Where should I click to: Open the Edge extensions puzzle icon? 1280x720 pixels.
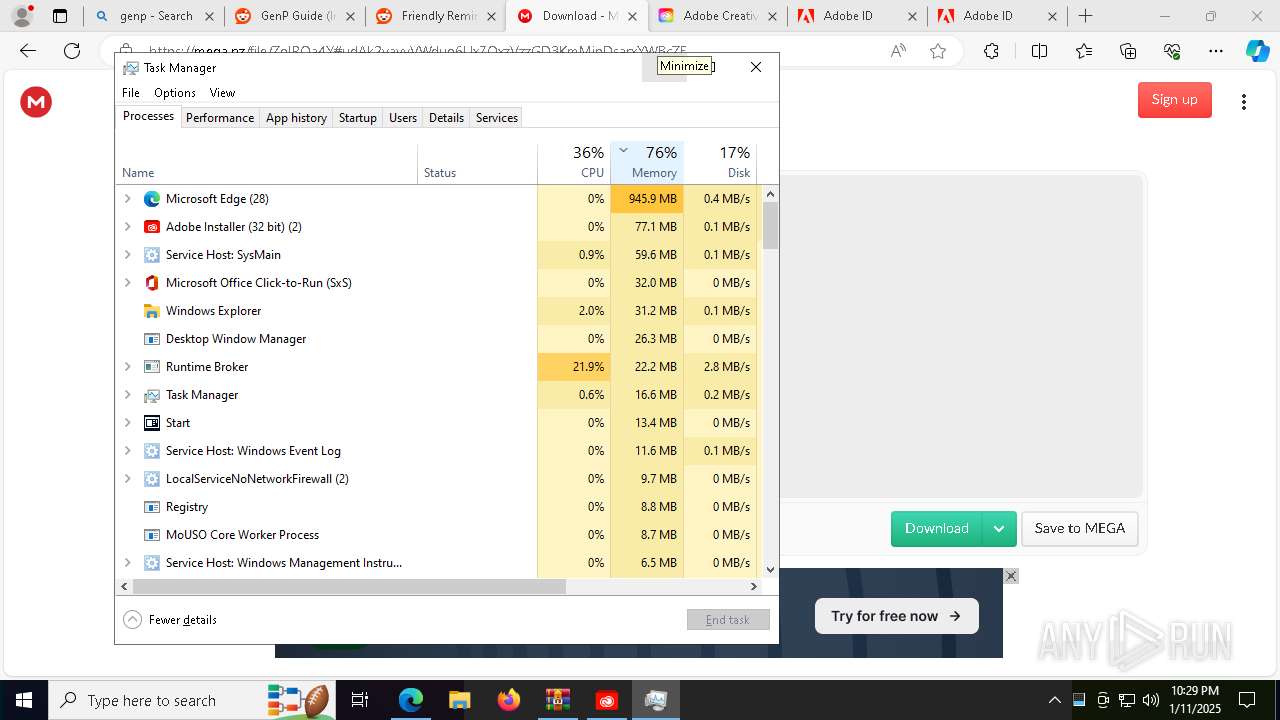coord(991,52)
